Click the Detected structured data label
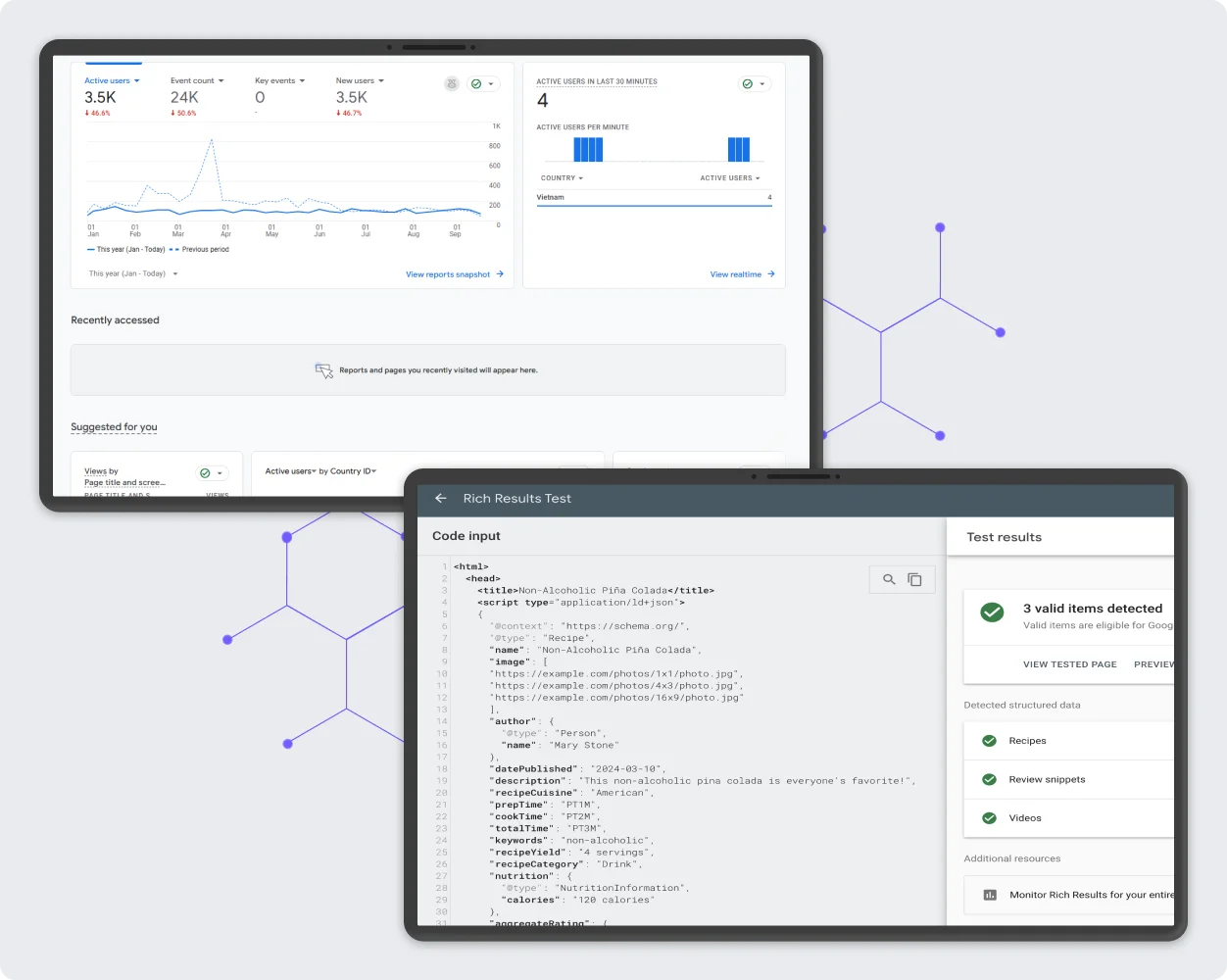 point(1022,705)
